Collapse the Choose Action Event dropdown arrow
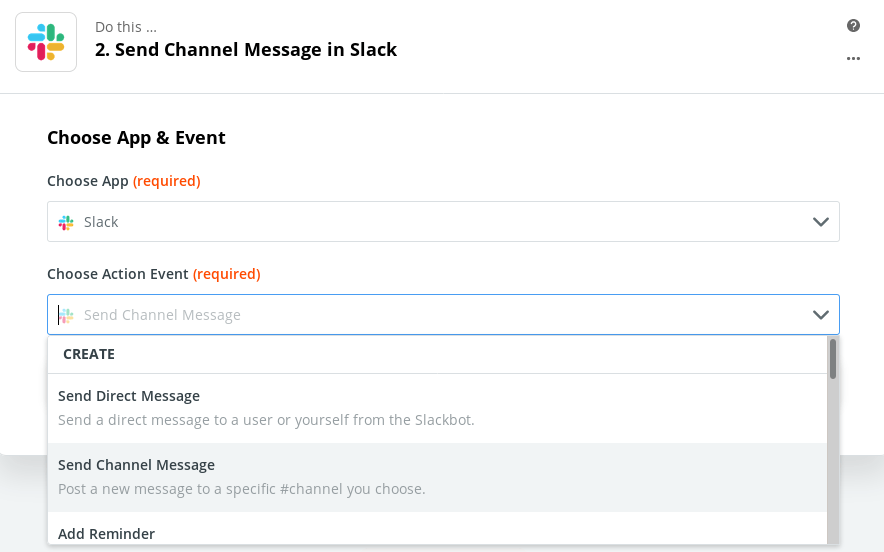884x552 pixels. pos(820,315)
